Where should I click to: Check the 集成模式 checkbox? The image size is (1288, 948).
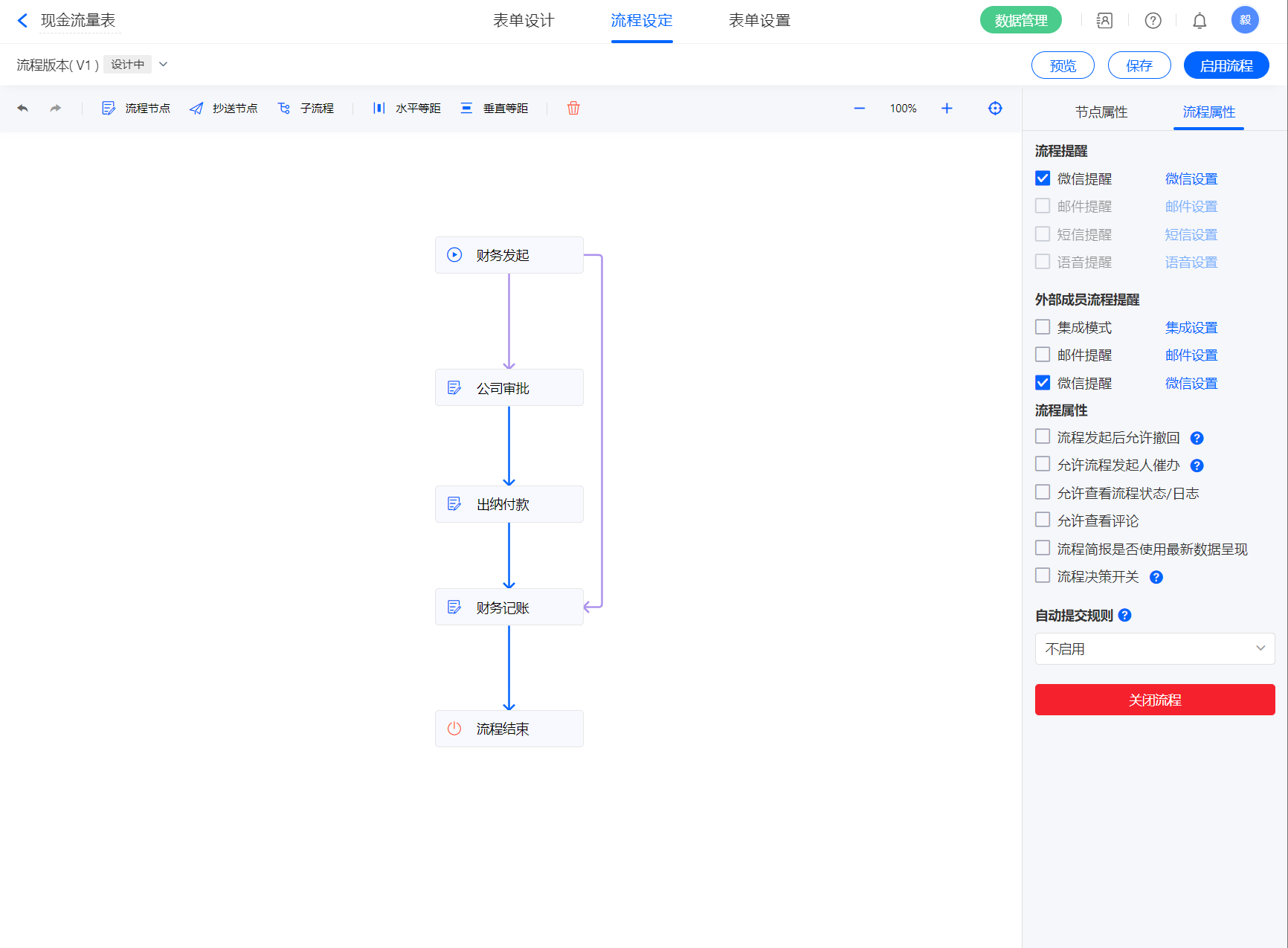click(1043, 327)
